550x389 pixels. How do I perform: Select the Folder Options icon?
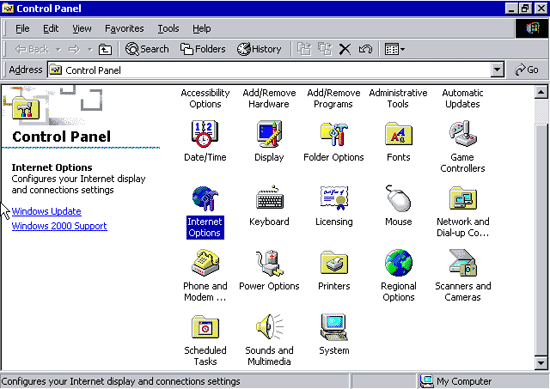tap(334, 134)
